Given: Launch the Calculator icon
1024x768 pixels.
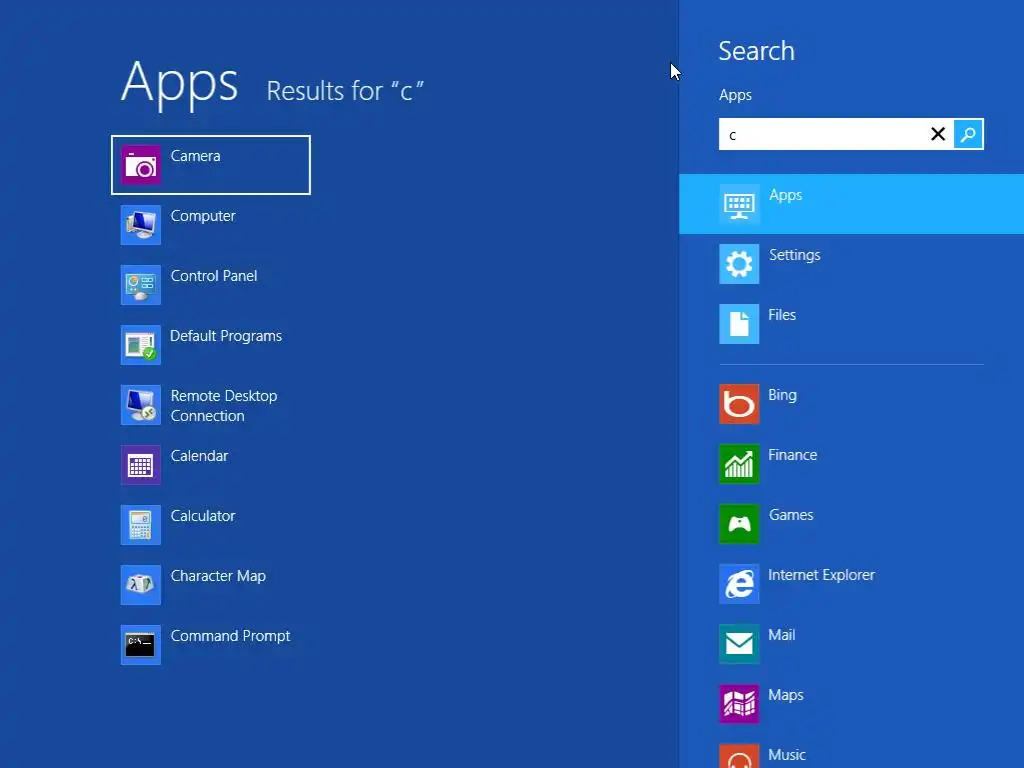Looking at the screenshot, I should coord(140,525).
